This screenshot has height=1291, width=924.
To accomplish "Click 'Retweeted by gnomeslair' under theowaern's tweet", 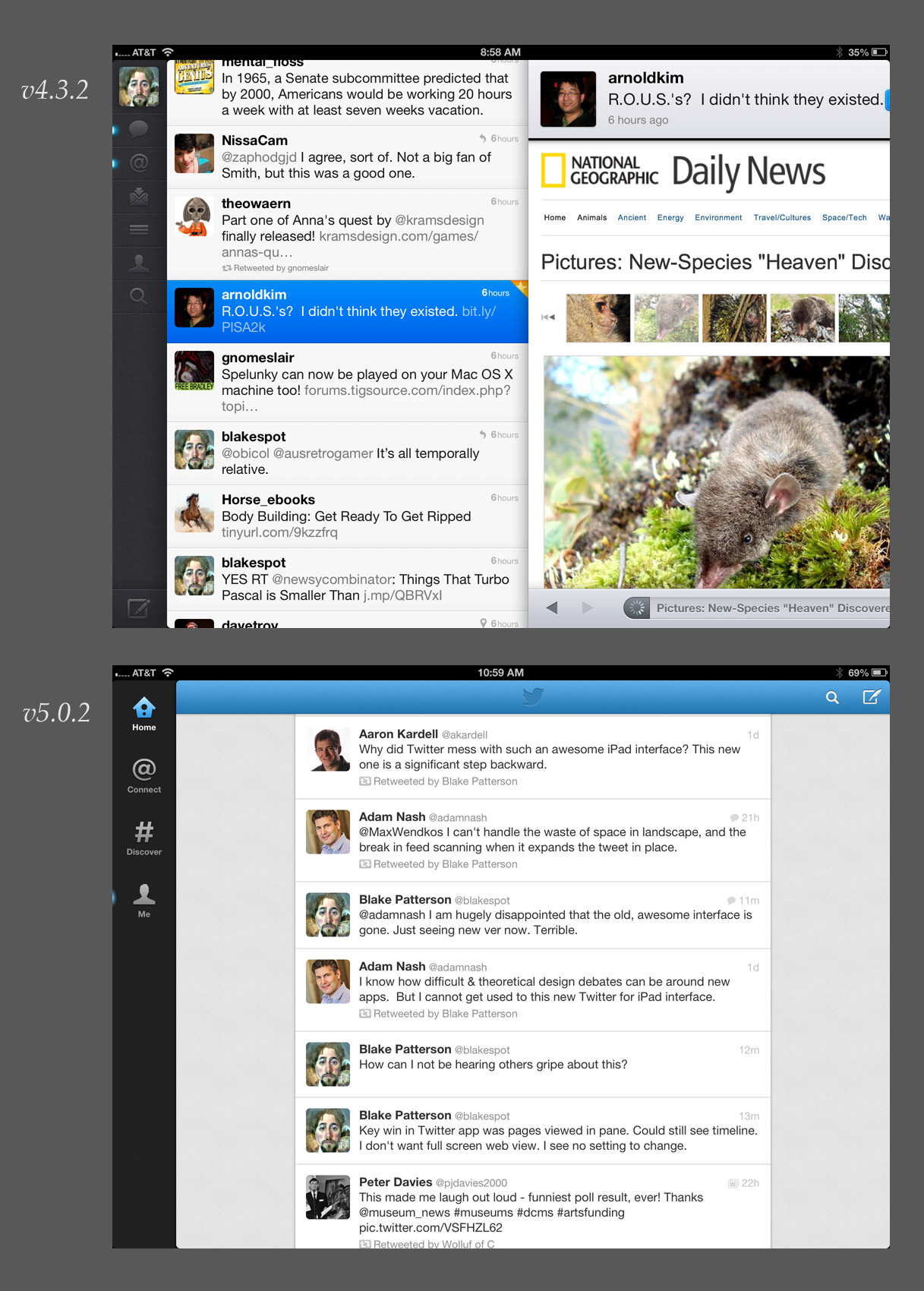I will [275, 268].
